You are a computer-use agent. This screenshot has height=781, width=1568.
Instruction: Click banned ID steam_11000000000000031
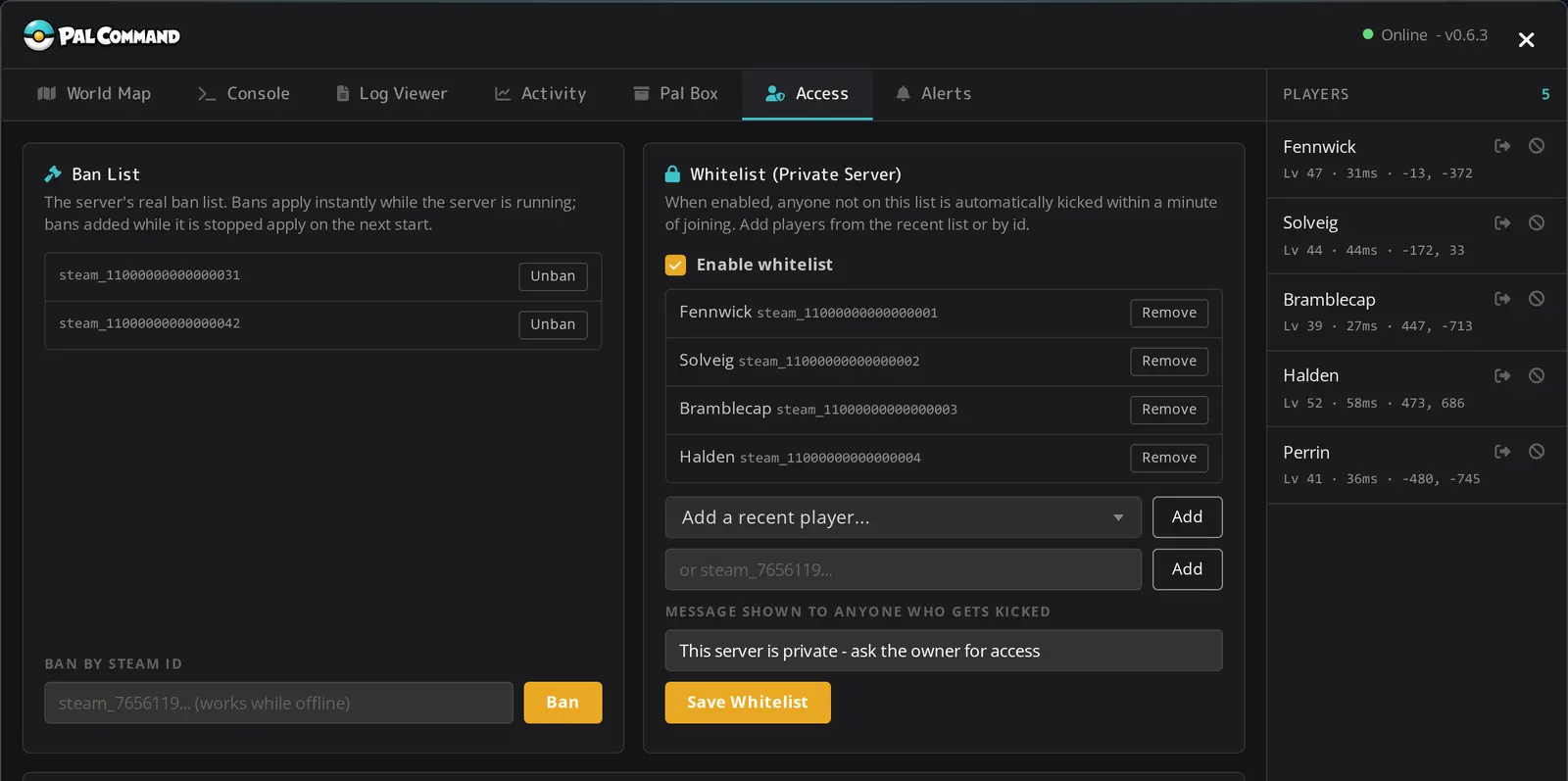149,275
